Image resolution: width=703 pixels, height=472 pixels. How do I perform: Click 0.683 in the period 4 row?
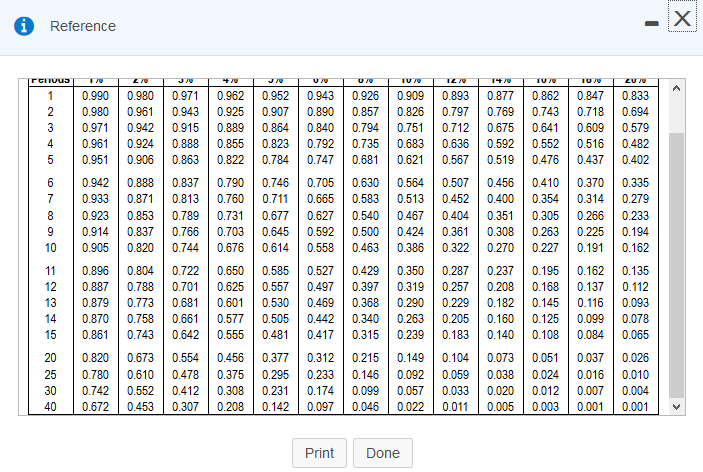(410, 144)
